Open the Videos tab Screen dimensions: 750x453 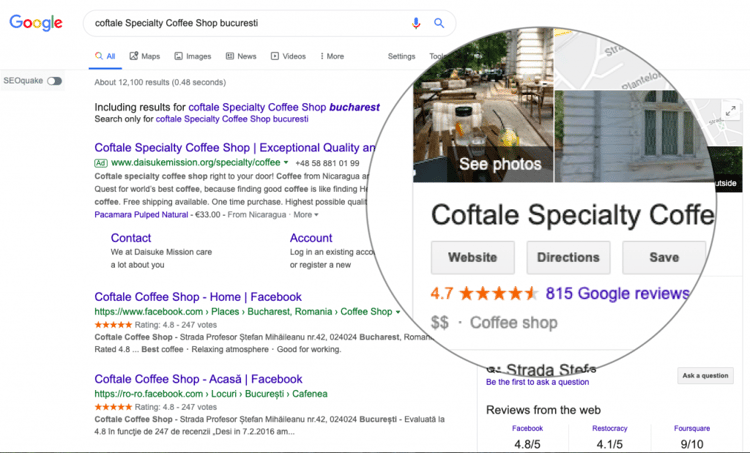coord(288,56)
